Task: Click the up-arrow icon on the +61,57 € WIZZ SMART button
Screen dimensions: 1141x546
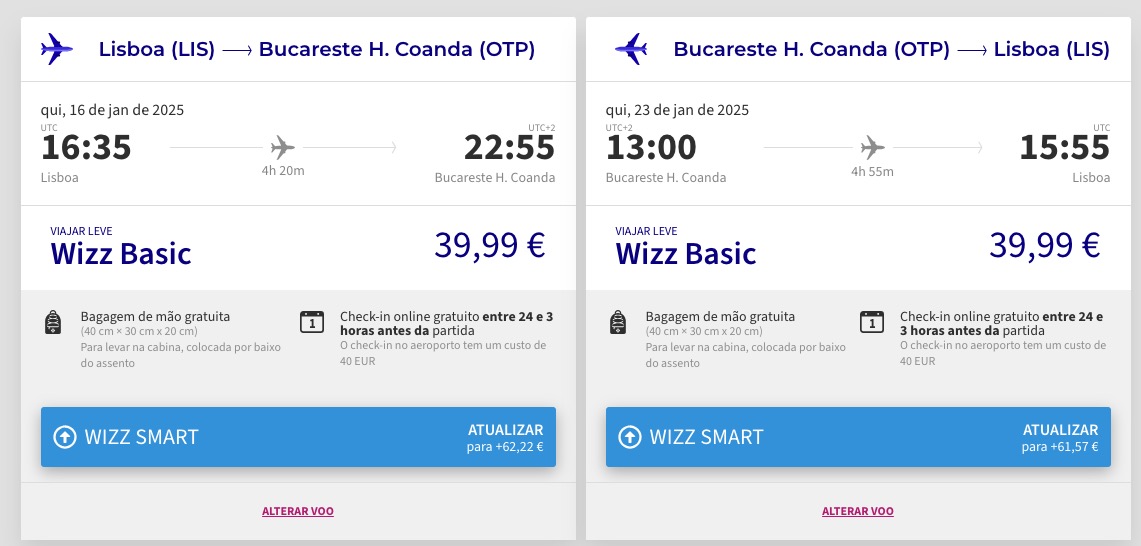Action: (x=629, y=437)
